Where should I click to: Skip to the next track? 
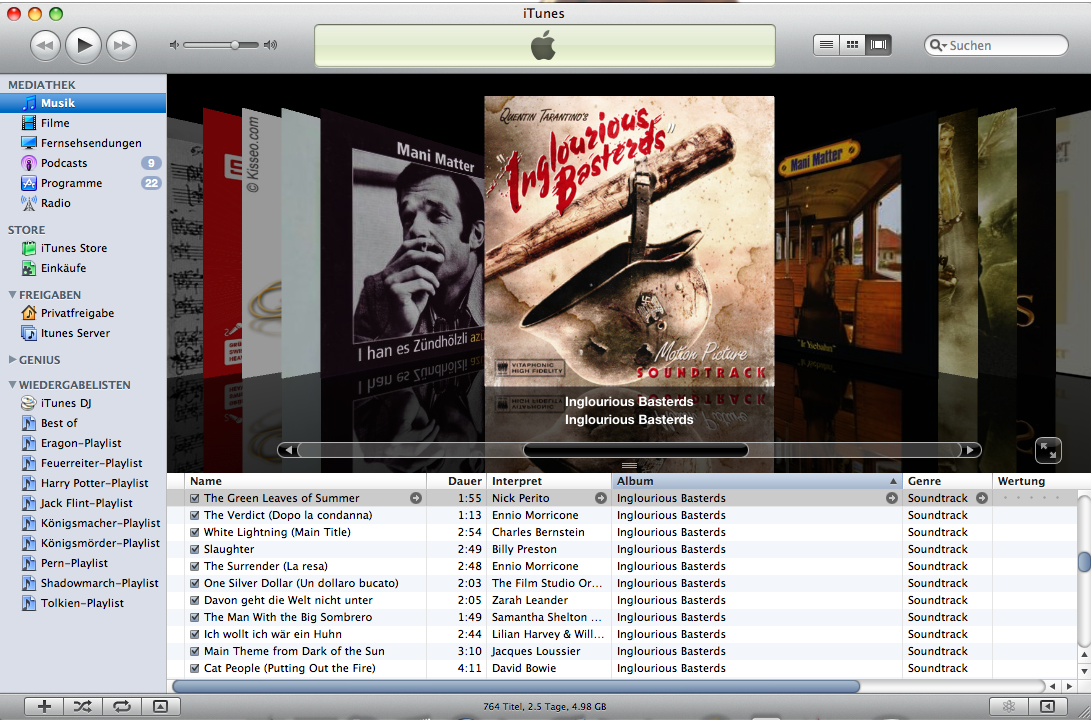point(122,46)
